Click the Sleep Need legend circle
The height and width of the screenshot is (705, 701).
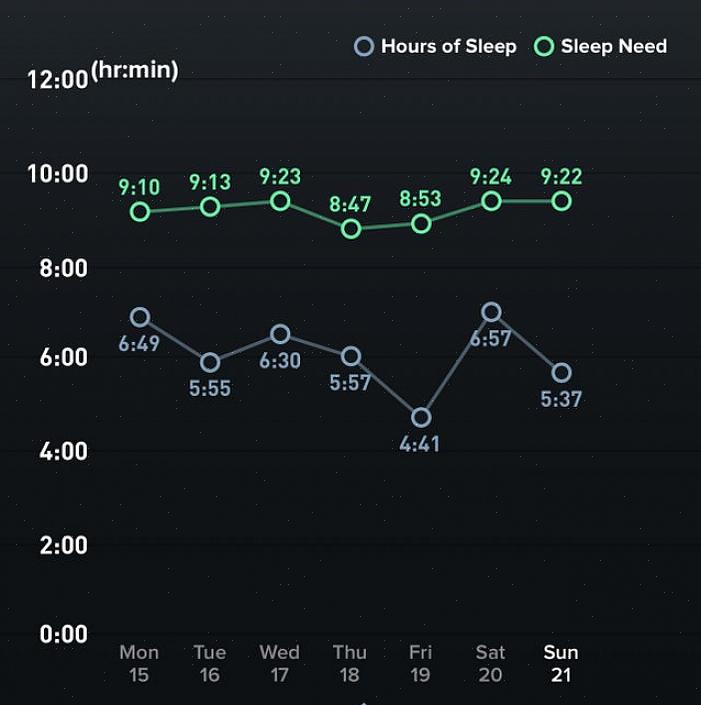544,46
